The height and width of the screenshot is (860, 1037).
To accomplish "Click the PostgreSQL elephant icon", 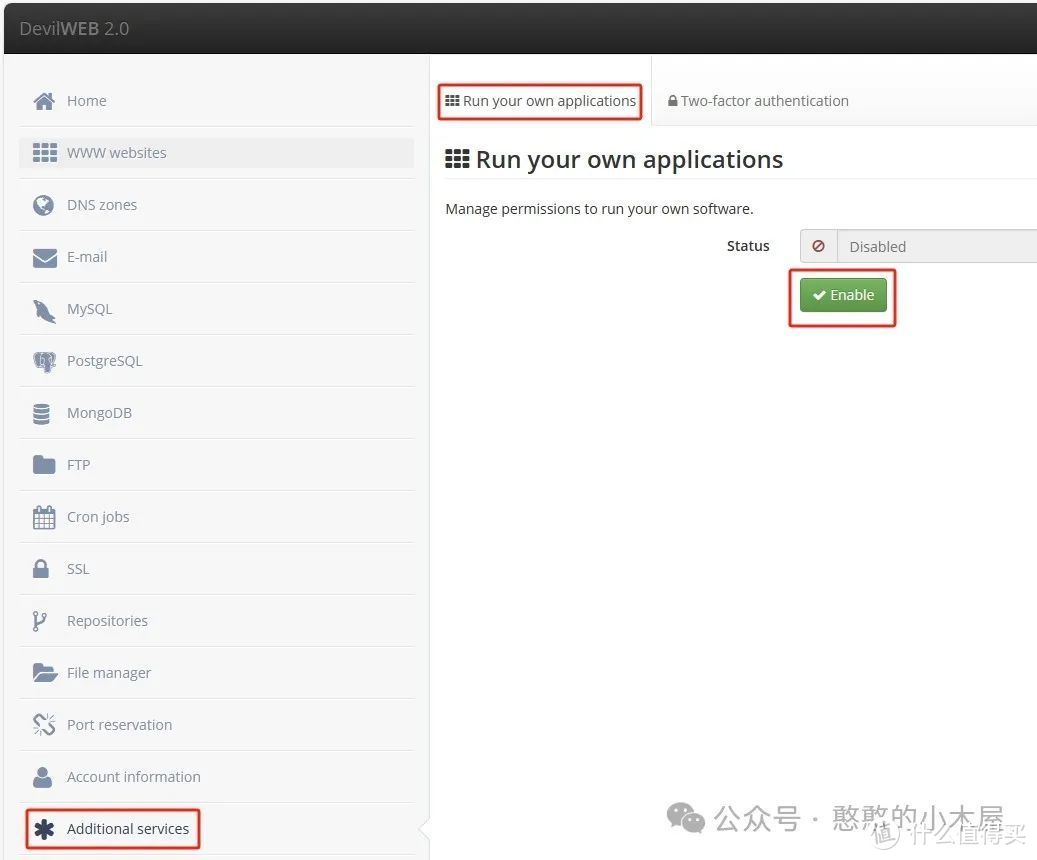I will click(x=44, y=362).
